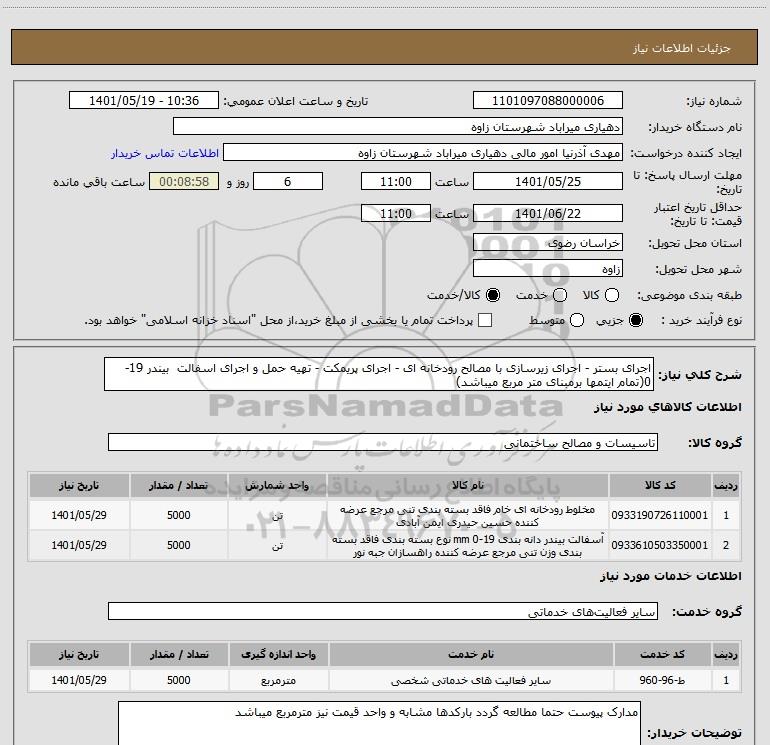This screenshot has height=745, width=770.
Task: Click service name سایر فعالیت های خدماتی شخصی
Action: tap(471, 681)
